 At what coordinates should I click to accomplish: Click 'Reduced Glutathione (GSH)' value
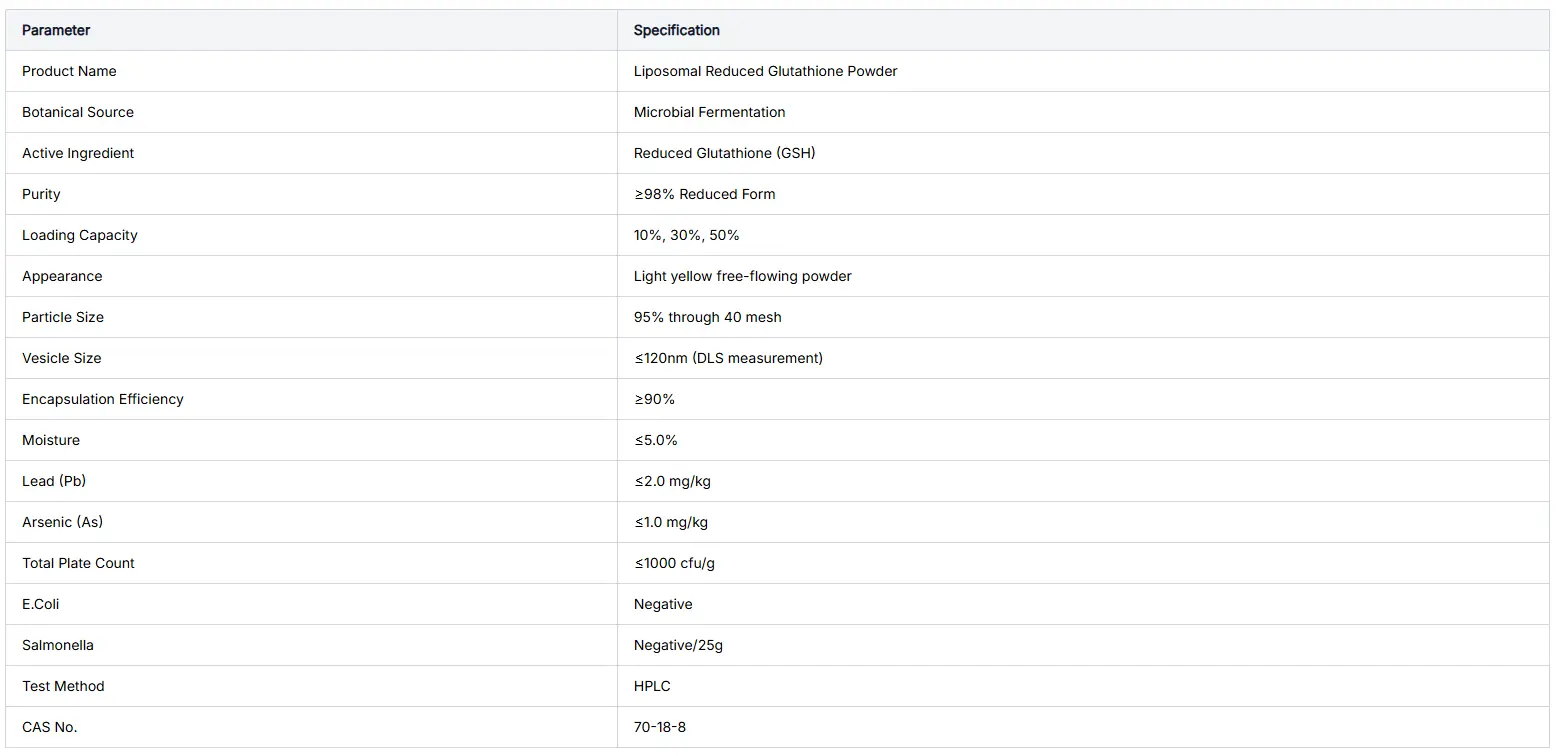(x=724, y=153)
